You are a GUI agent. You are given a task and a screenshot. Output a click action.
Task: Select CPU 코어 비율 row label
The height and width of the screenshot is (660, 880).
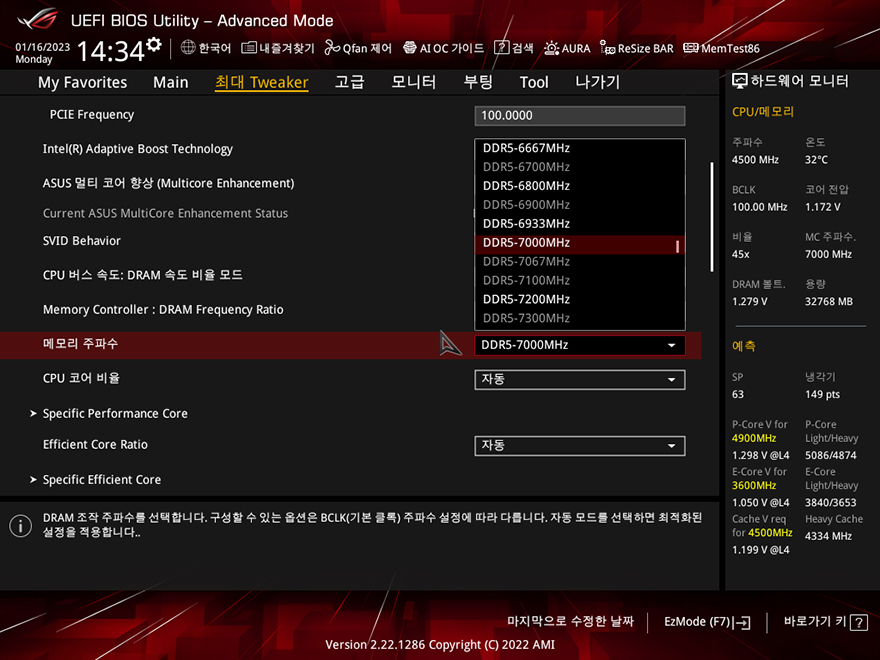coord(81,378)
